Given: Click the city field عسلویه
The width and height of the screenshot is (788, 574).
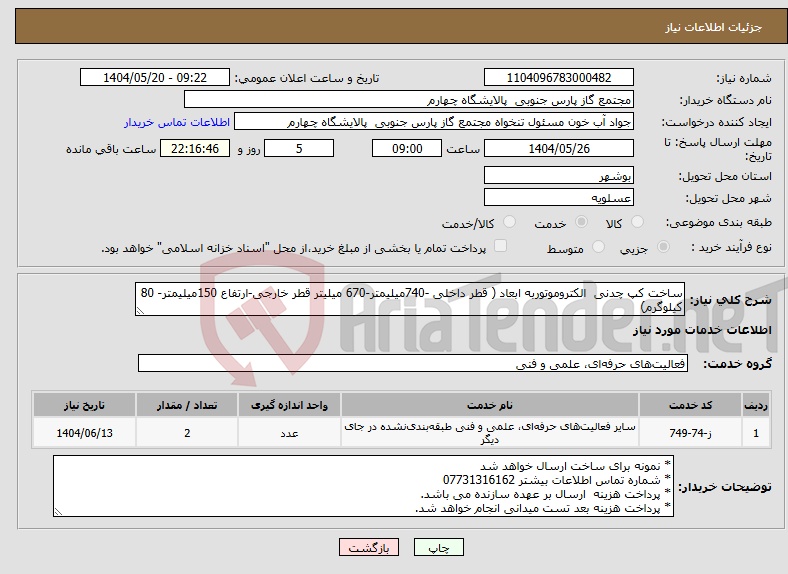Looking at the screenshot, I should coord(559,197).
